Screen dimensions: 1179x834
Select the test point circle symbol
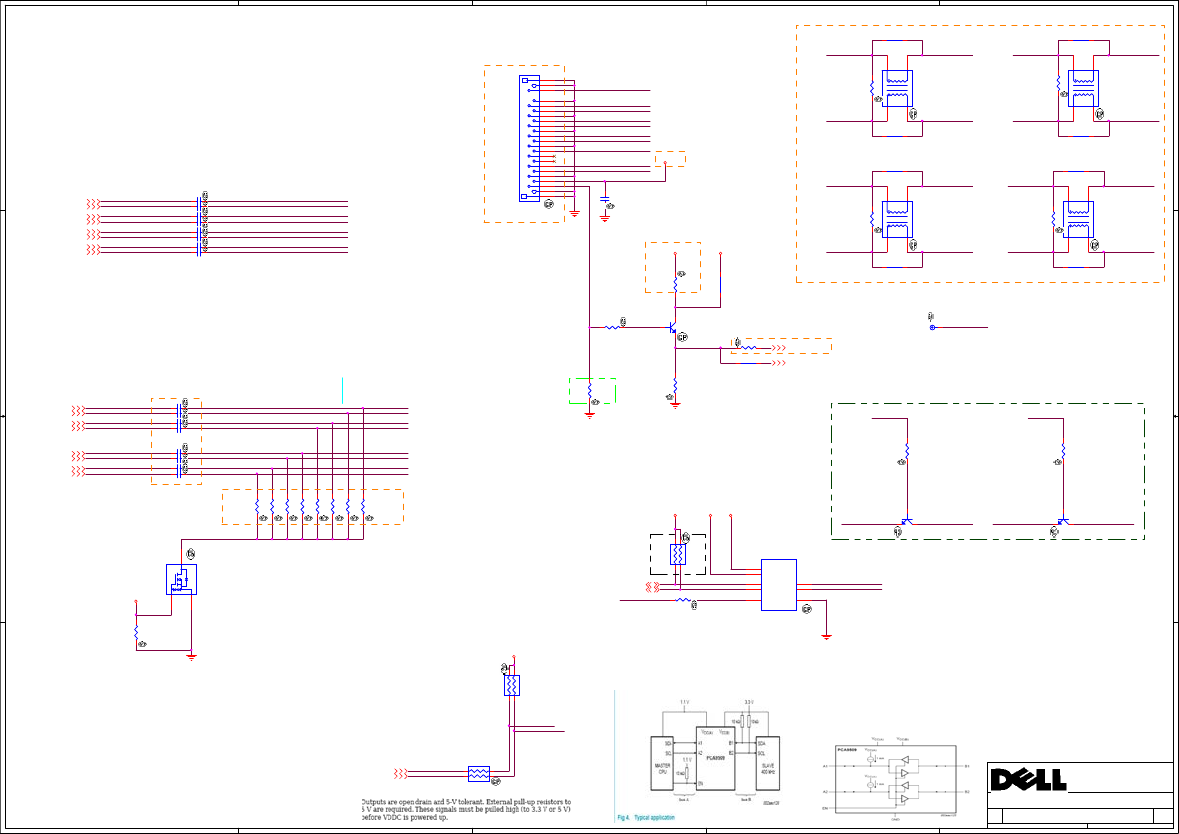(932, 328)
